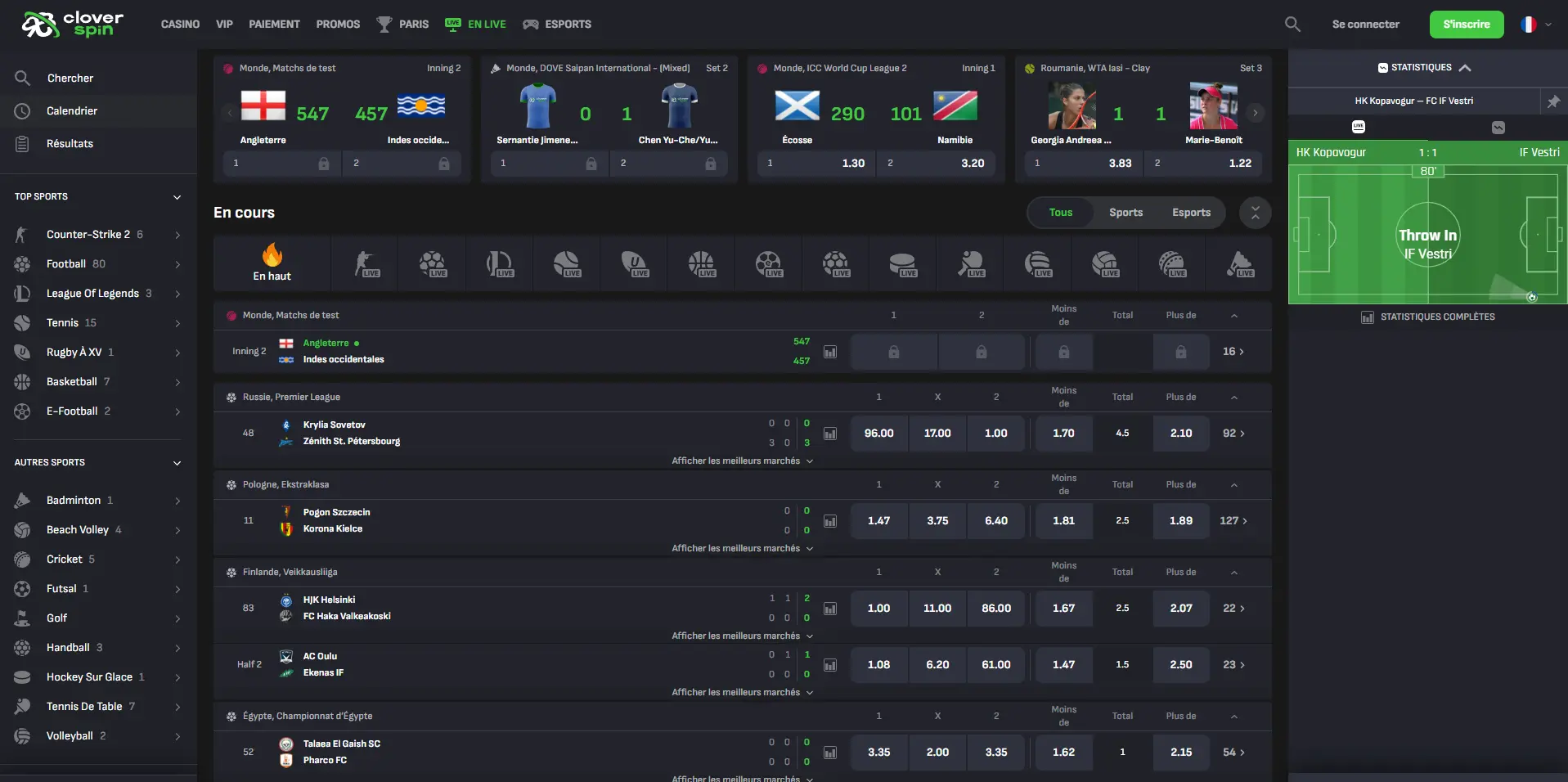Viewport: 1568px width, 782px height.
Task: Collapse the Russie, Premier League section
Action: click(x=1233, y=398)
